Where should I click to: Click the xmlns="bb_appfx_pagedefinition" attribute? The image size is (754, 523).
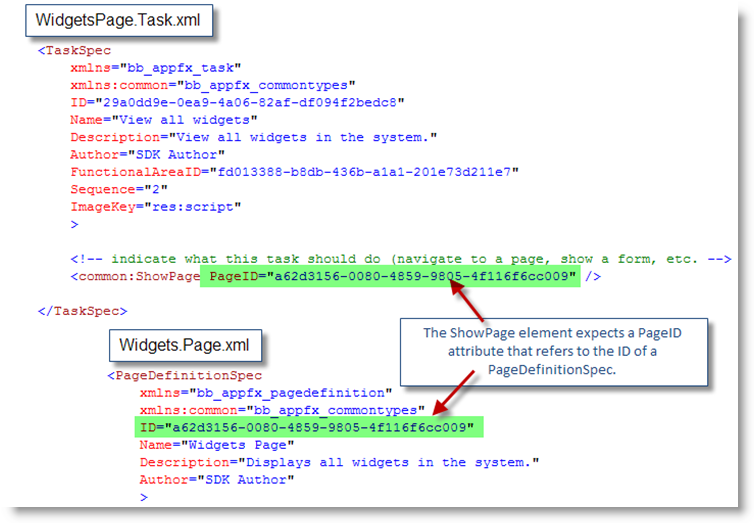coord(266,393)
